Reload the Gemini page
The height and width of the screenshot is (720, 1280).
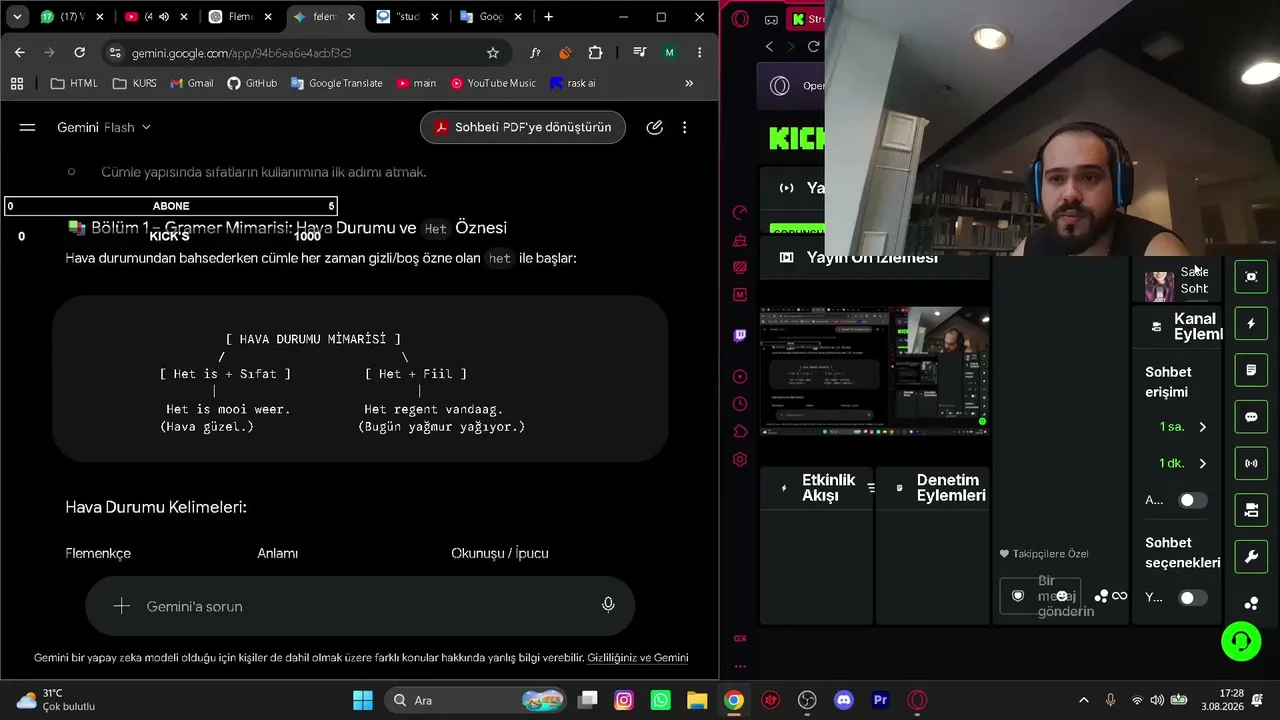click(x=80, y=53)
